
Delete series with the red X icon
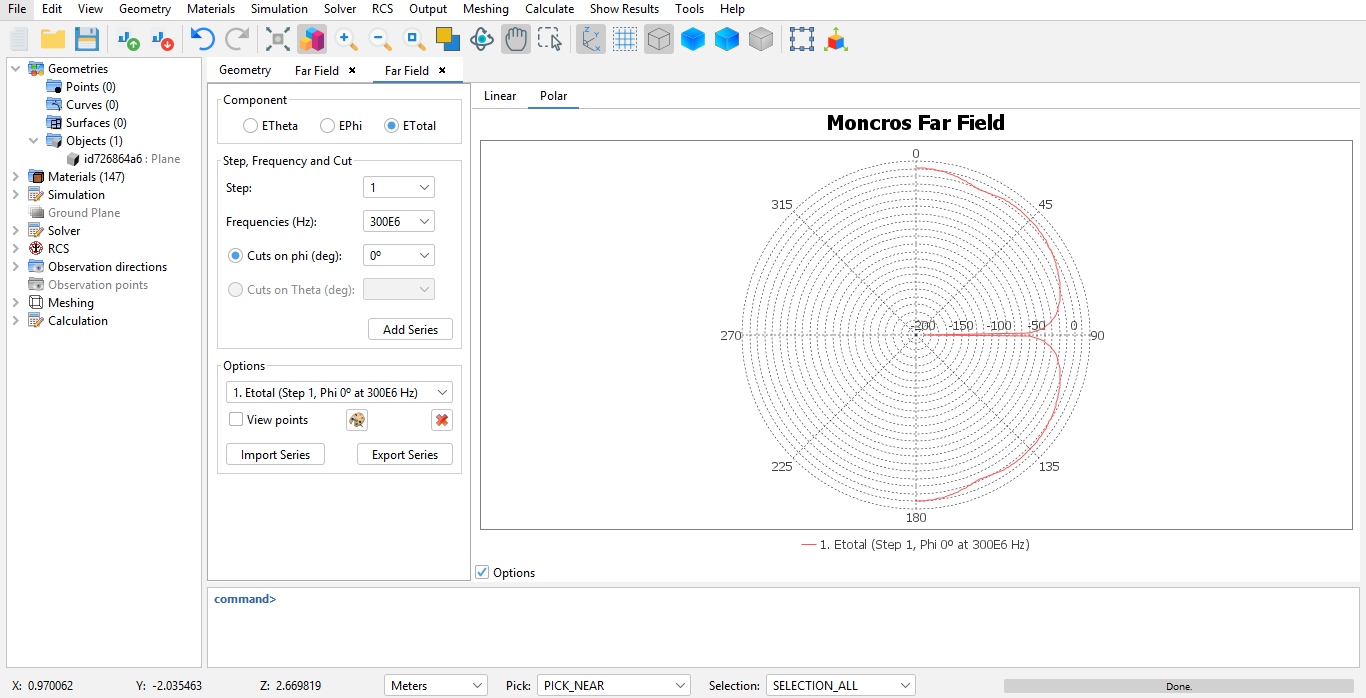coord(441,420)
